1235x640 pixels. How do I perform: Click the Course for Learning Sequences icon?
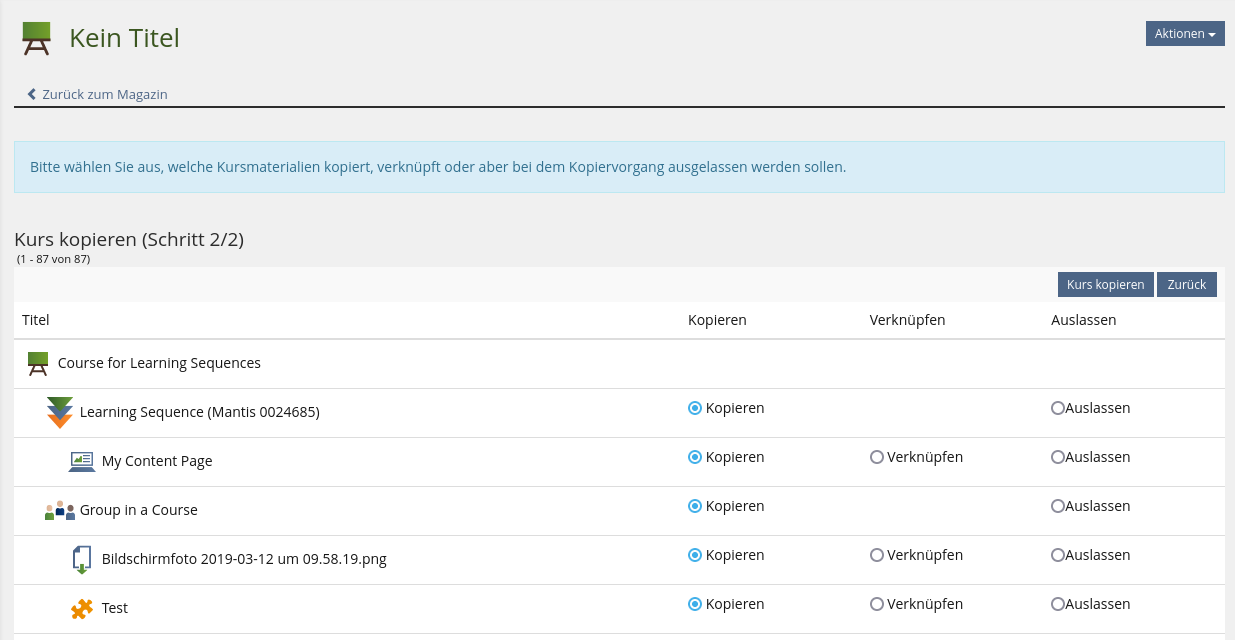point(38,364)
